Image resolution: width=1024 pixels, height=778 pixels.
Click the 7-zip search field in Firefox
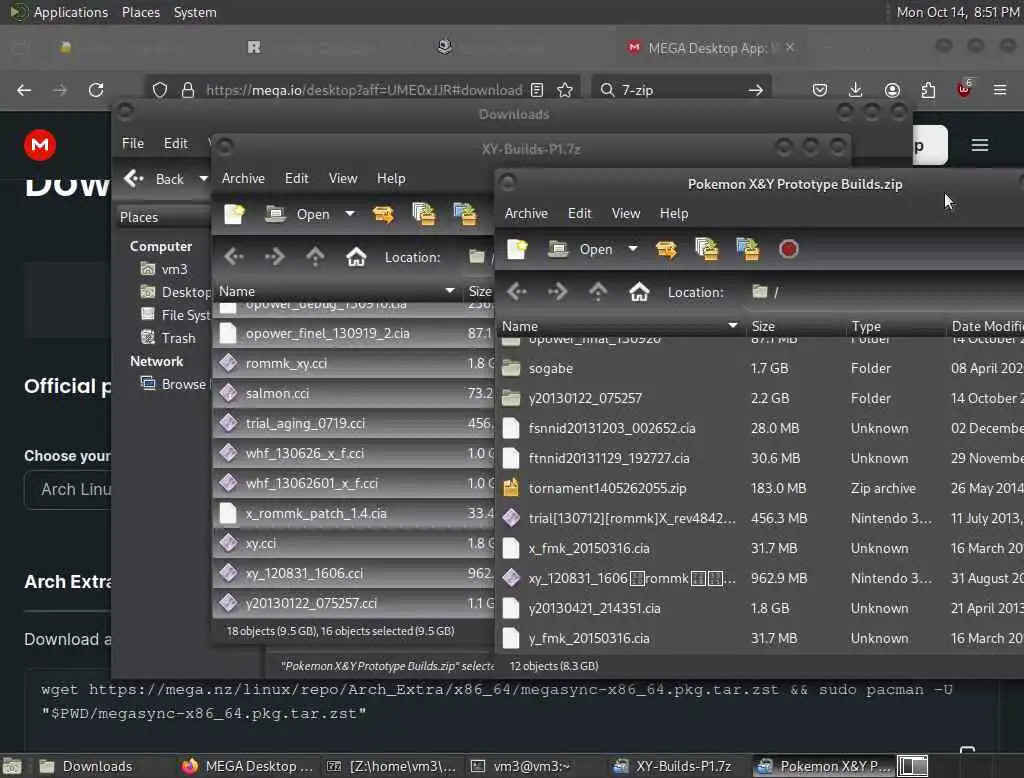681,89
